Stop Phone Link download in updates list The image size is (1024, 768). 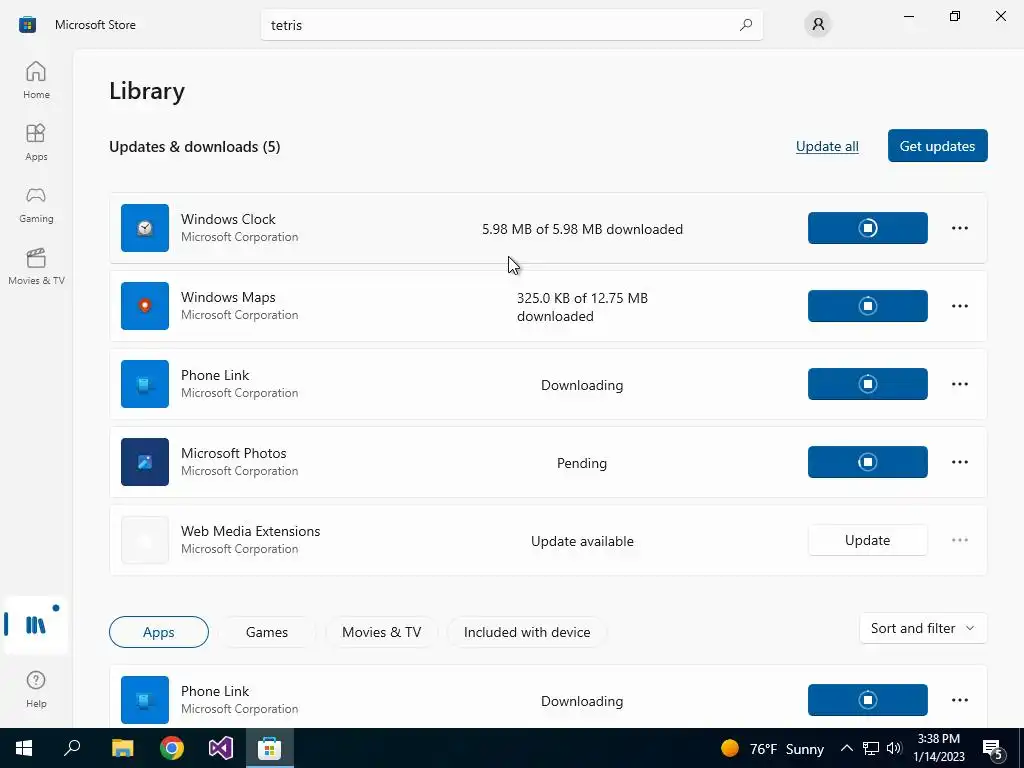867,384
